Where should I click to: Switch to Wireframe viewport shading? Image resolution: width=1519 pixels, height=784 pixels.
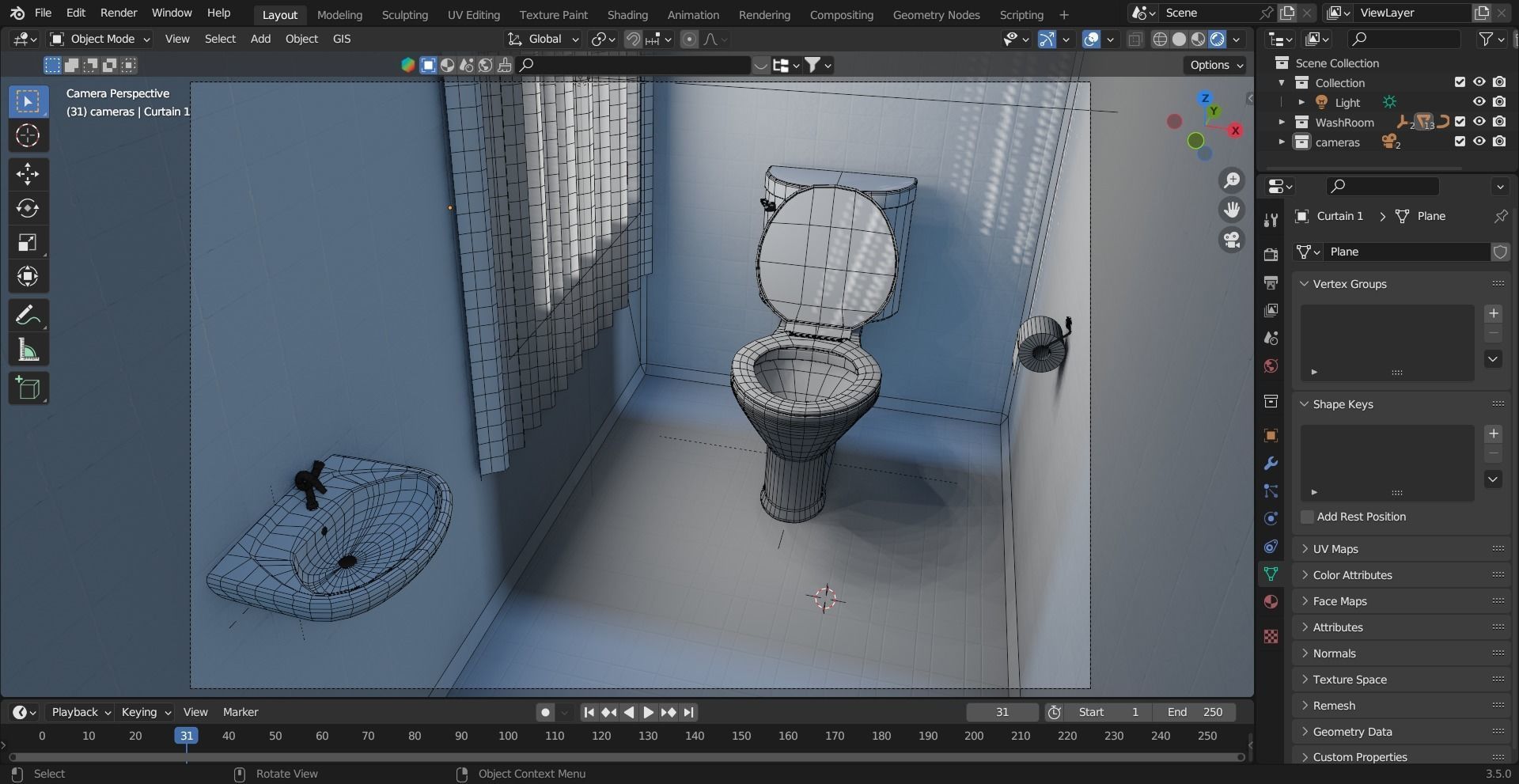pyautogui.click(x=1160, y=39)
